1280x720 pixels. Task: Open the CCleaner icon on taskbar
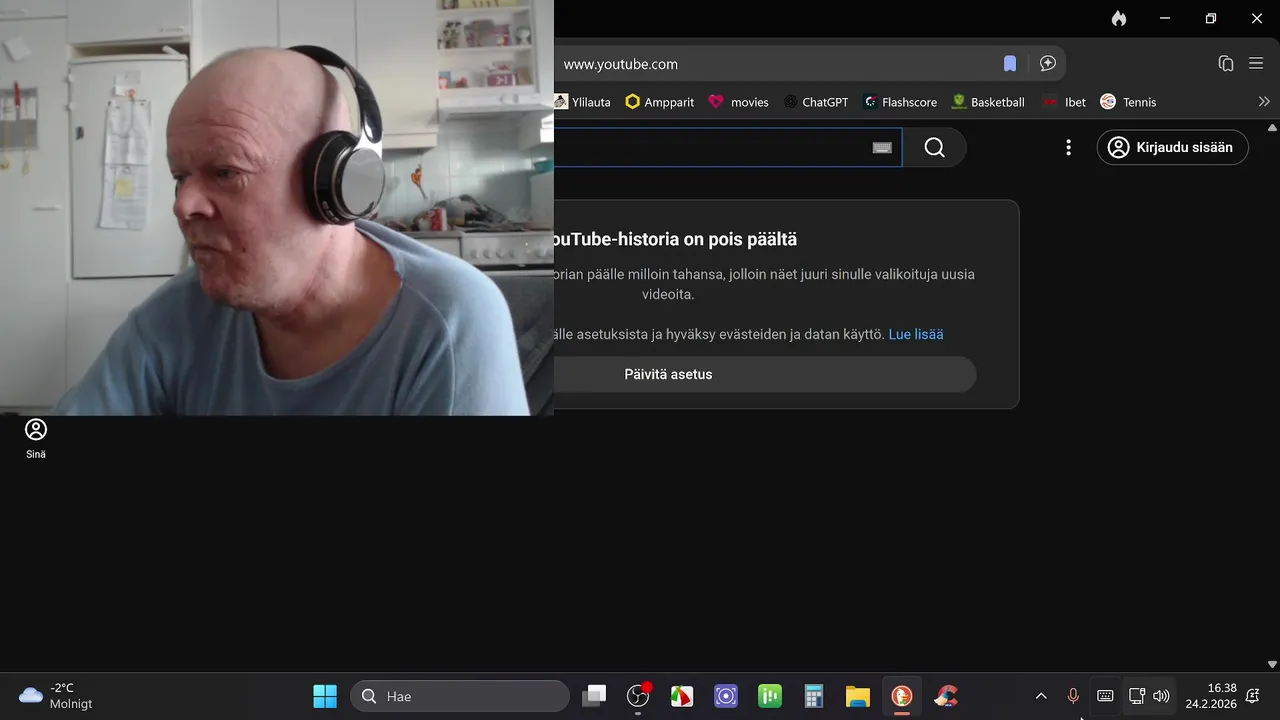pyautogui.click(x=946, y=696)
